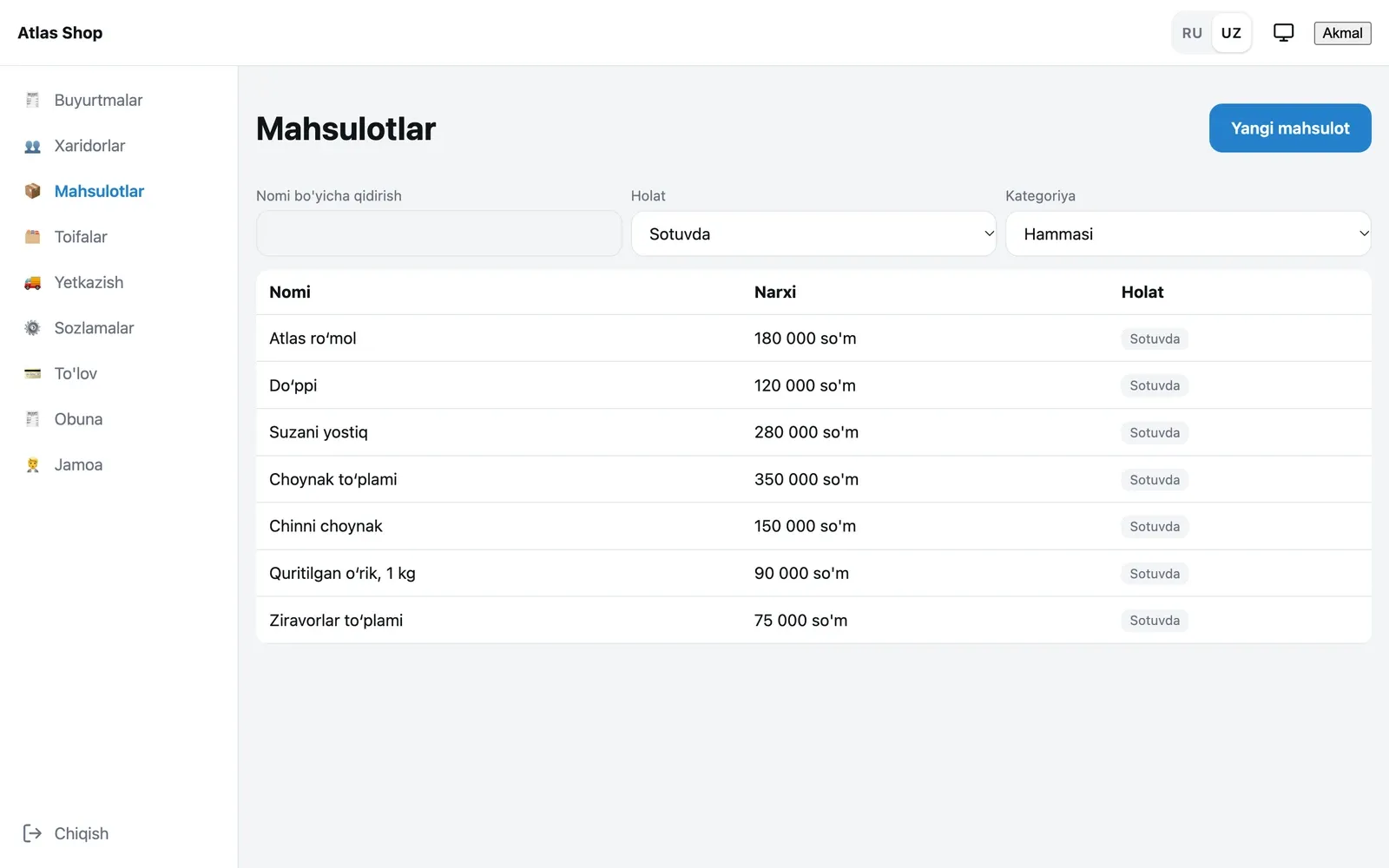Viewport: 1389px width, 868px height.
Task: Click the Chiqish logout arrow icon
Action: [32, 833]
